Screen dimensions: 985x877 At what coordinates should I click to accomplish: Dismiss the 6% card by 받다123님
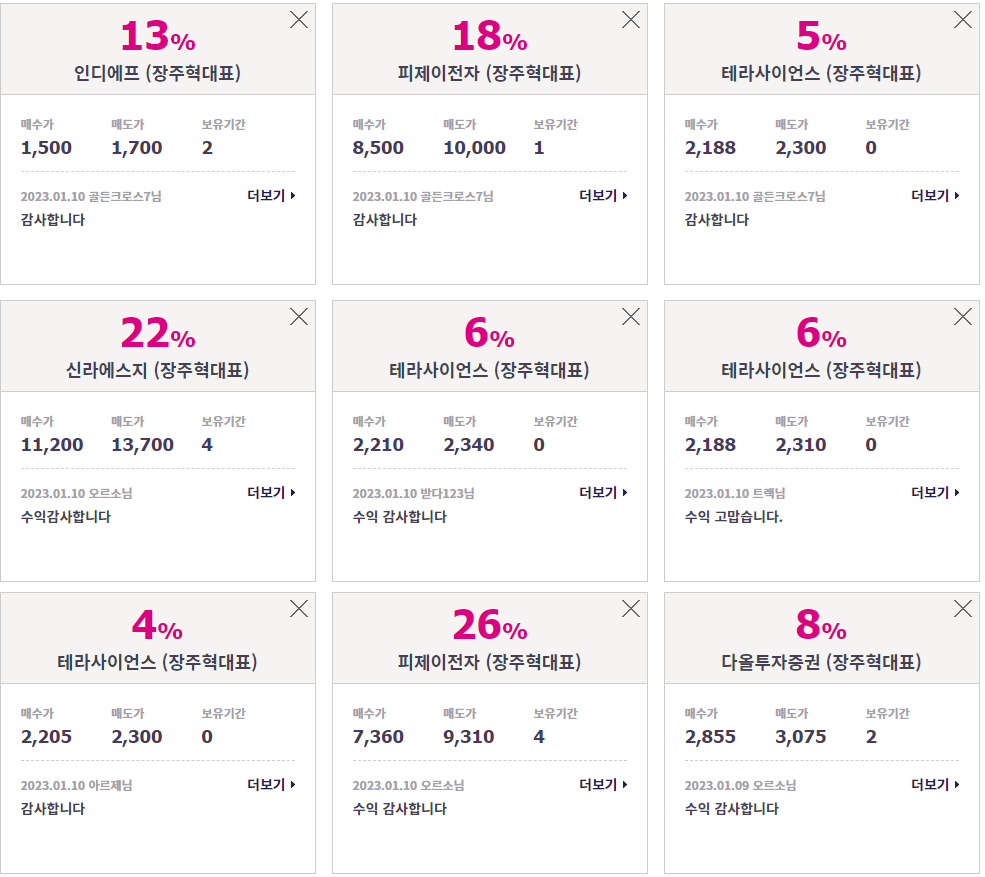point(631,317)
